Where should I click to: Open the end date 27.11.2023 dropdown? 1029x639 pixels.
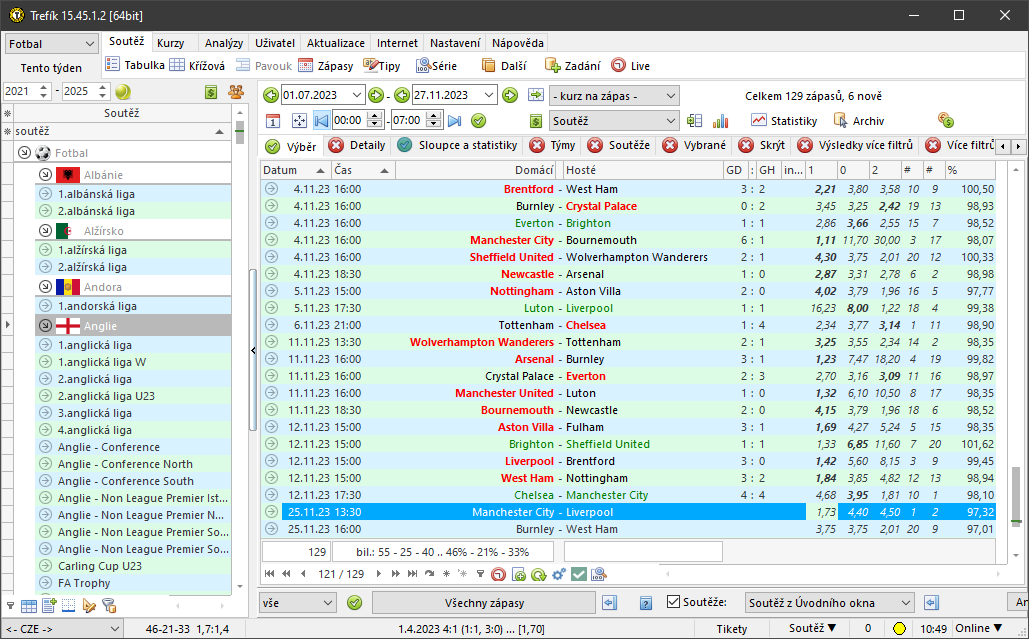tap(488, 95)
